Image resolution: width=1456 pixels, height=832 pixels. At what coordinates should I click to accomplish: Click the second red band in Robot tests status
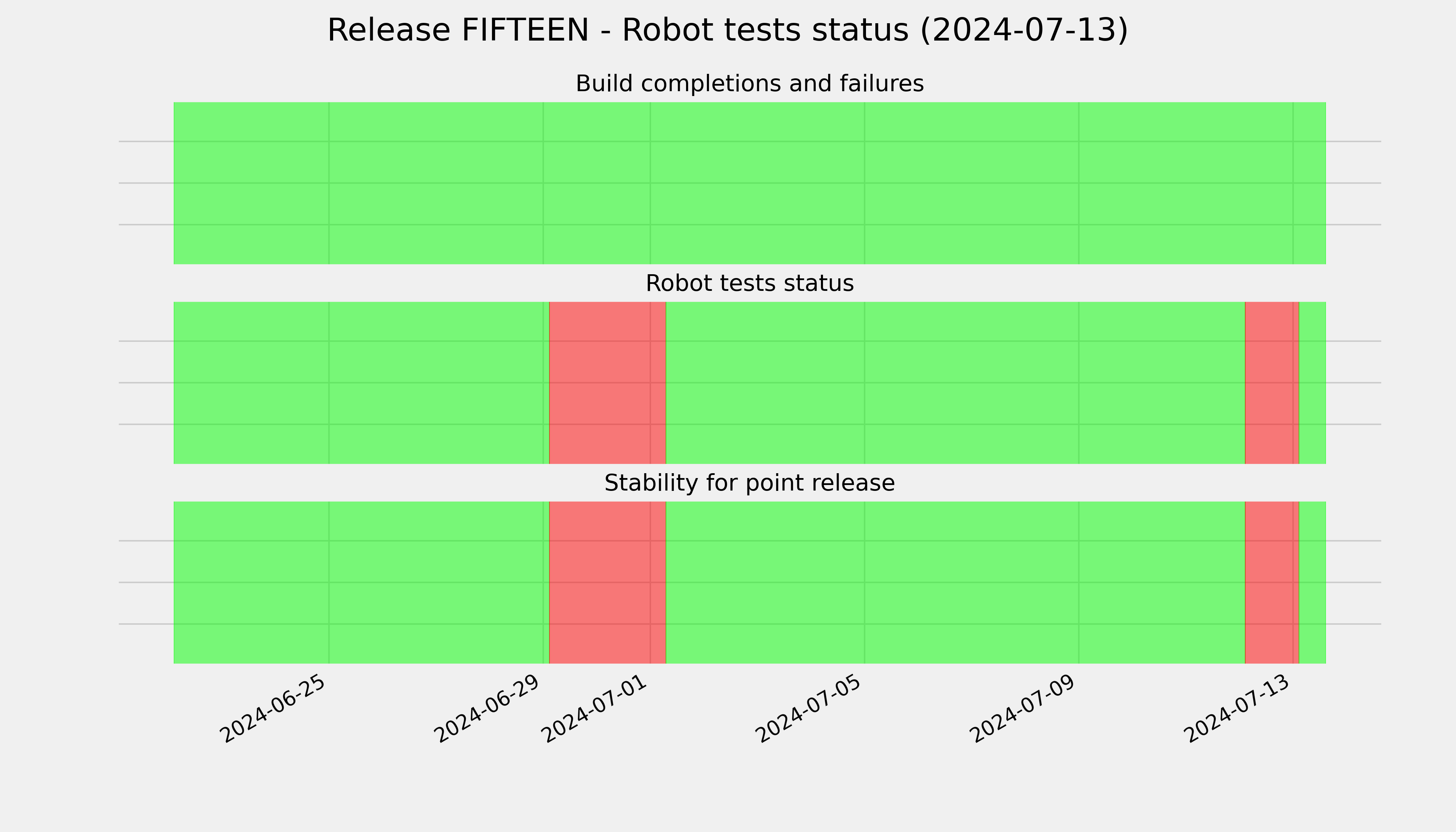pyautogui.click(x=1272, y=383)
